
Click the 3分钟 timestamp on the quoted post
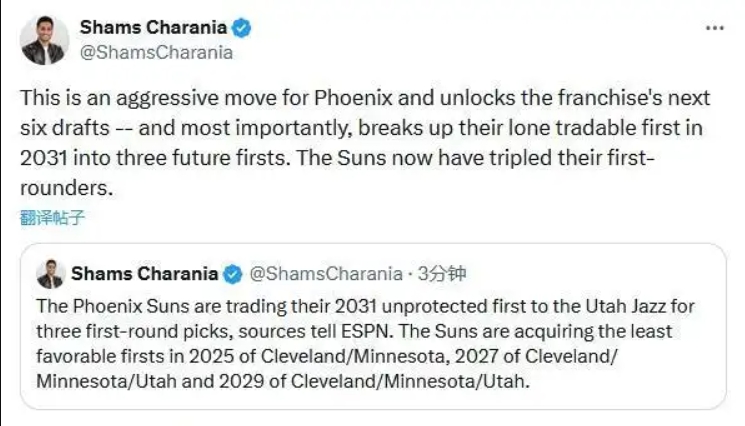(x=441, y=274)
